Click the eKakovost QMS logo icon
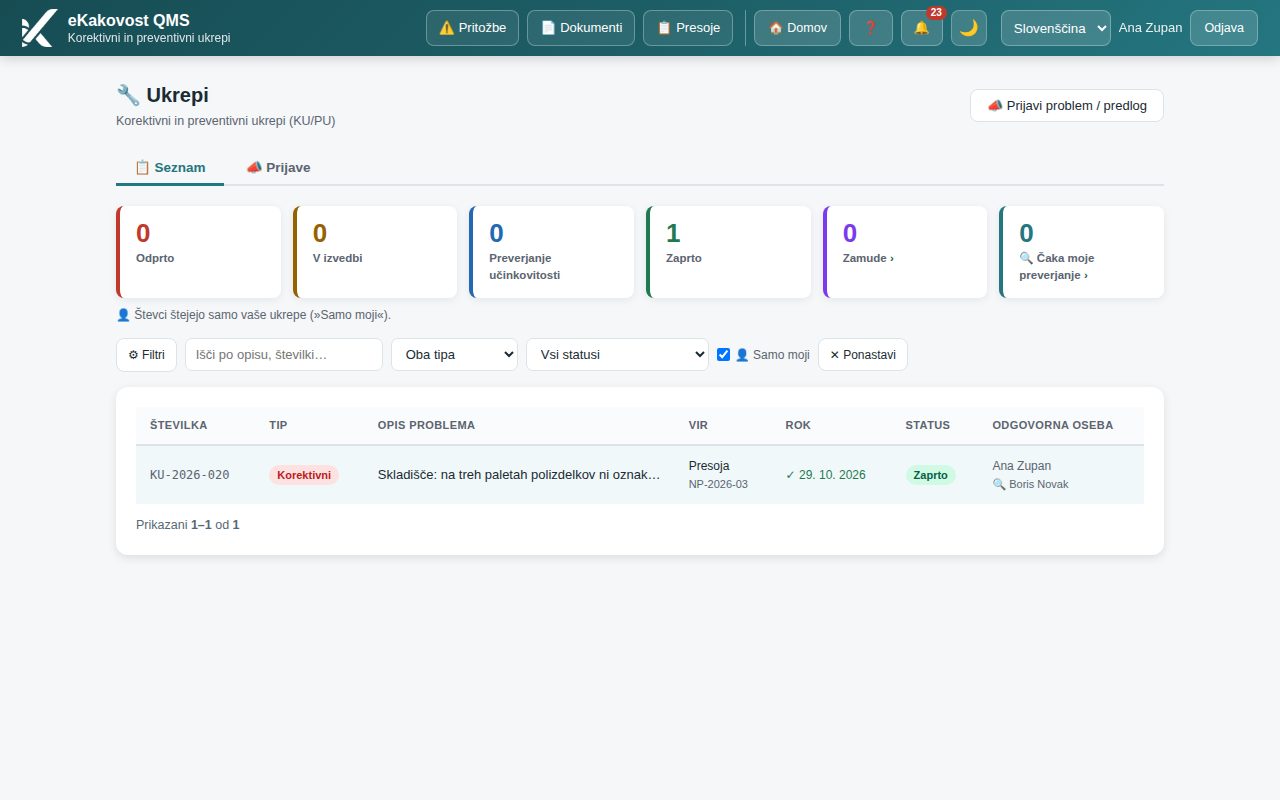Screen dimensions: 1280x800 click(x=38, y=28)
